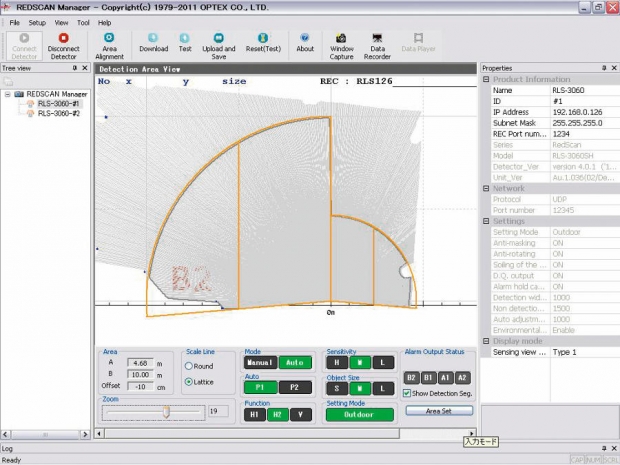
Task: Open the View menu
Action: pos(61,23)
